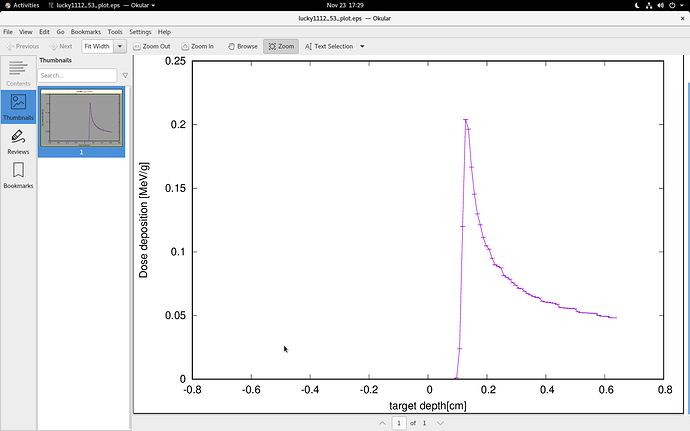Click the network status icon
This screenshot has width=690, height=431.
tap(649, 5)
